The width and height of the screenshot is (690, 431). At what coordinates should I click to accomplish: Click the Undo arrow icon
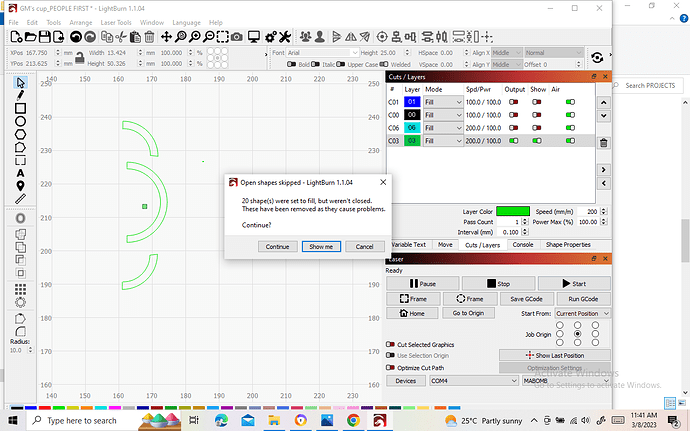click(76, 37)
